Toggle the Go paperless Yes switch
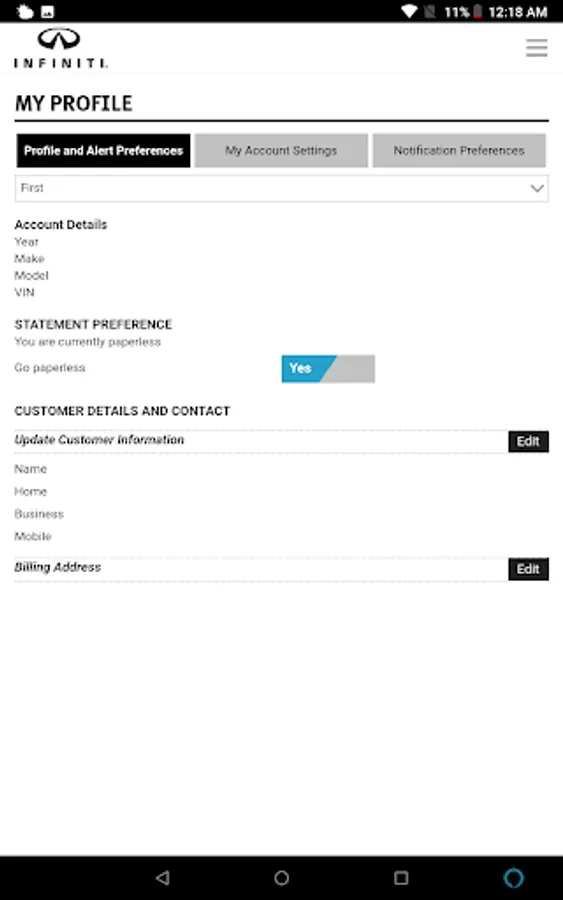The height and width of the screenshot is (900, 563). click(x=328, y=368)
